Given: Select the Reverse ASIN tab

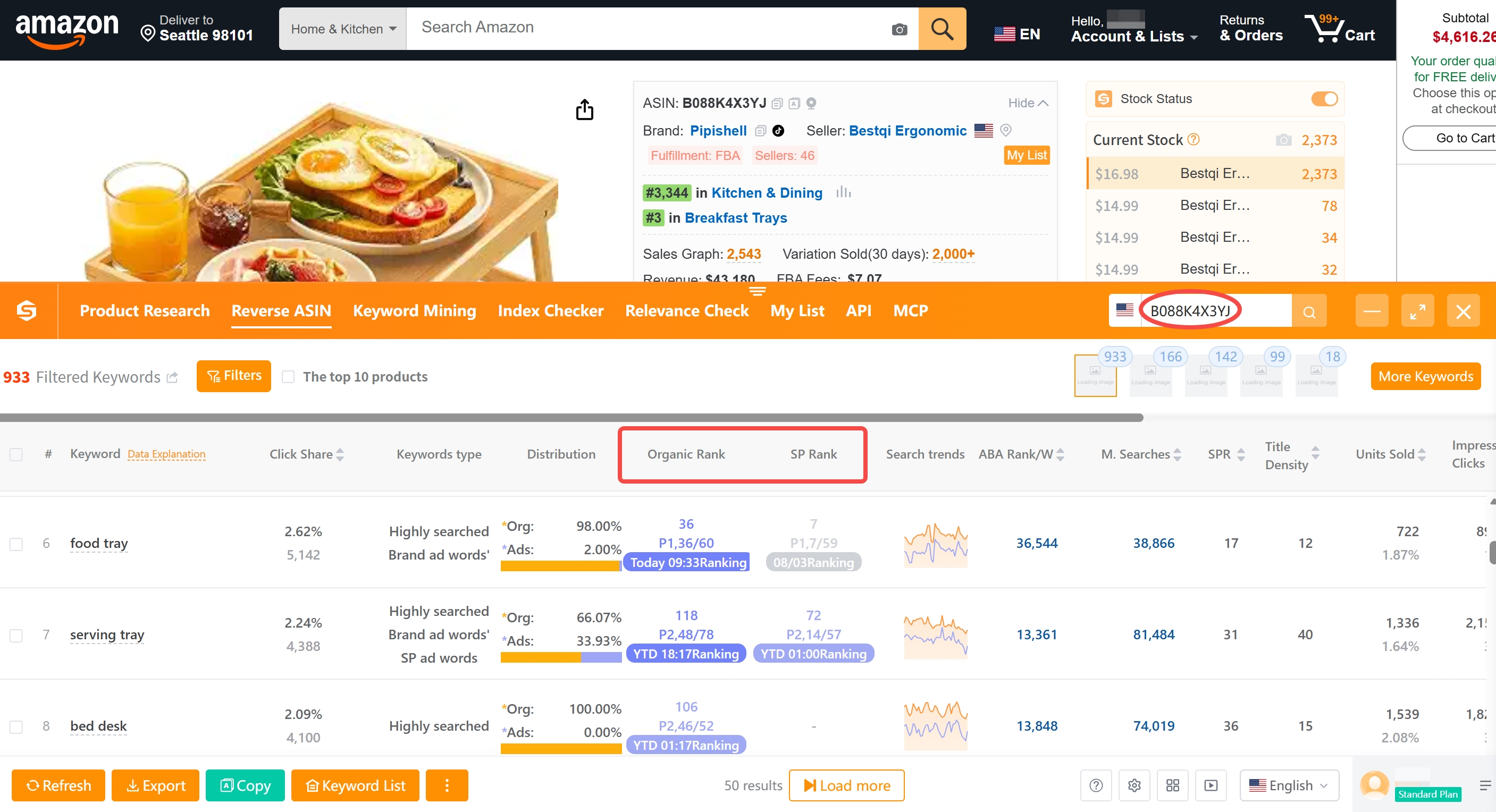Looking at the screenshot, I should [281, 310].
